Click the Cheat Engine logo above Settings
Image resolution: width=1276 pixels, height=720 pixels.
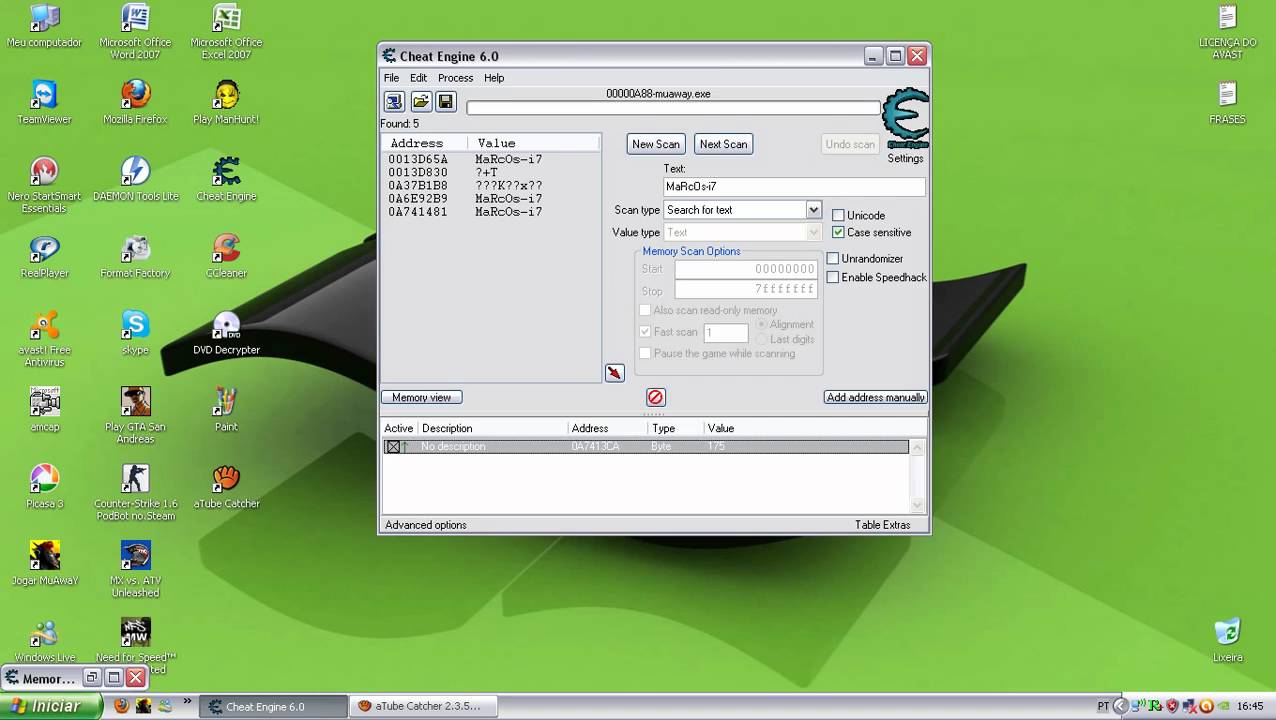906,120
